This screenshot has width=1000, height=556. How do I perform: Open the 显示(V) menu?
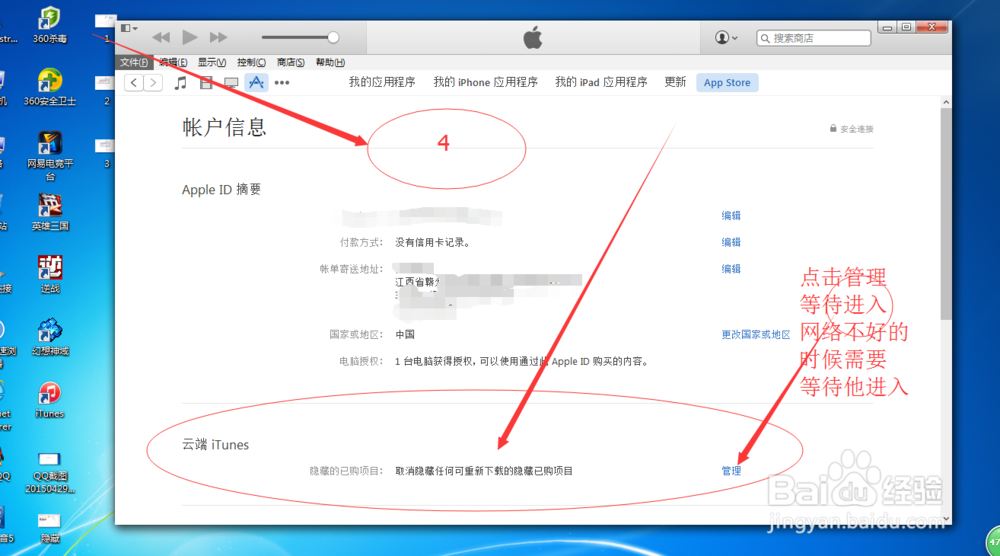(212, 62)
